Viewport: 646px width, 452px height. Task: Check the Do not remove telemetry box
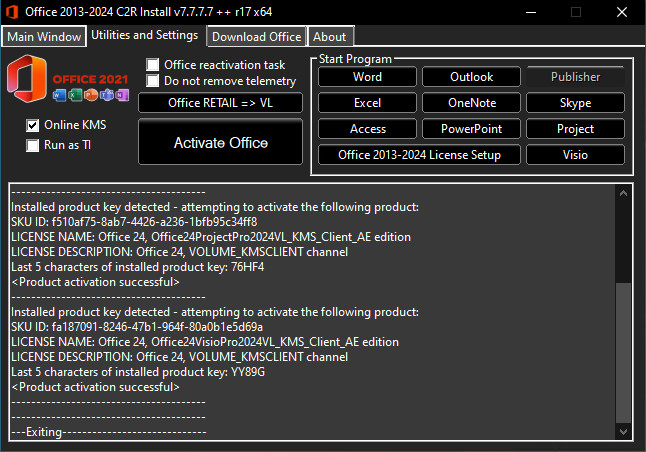153,81
